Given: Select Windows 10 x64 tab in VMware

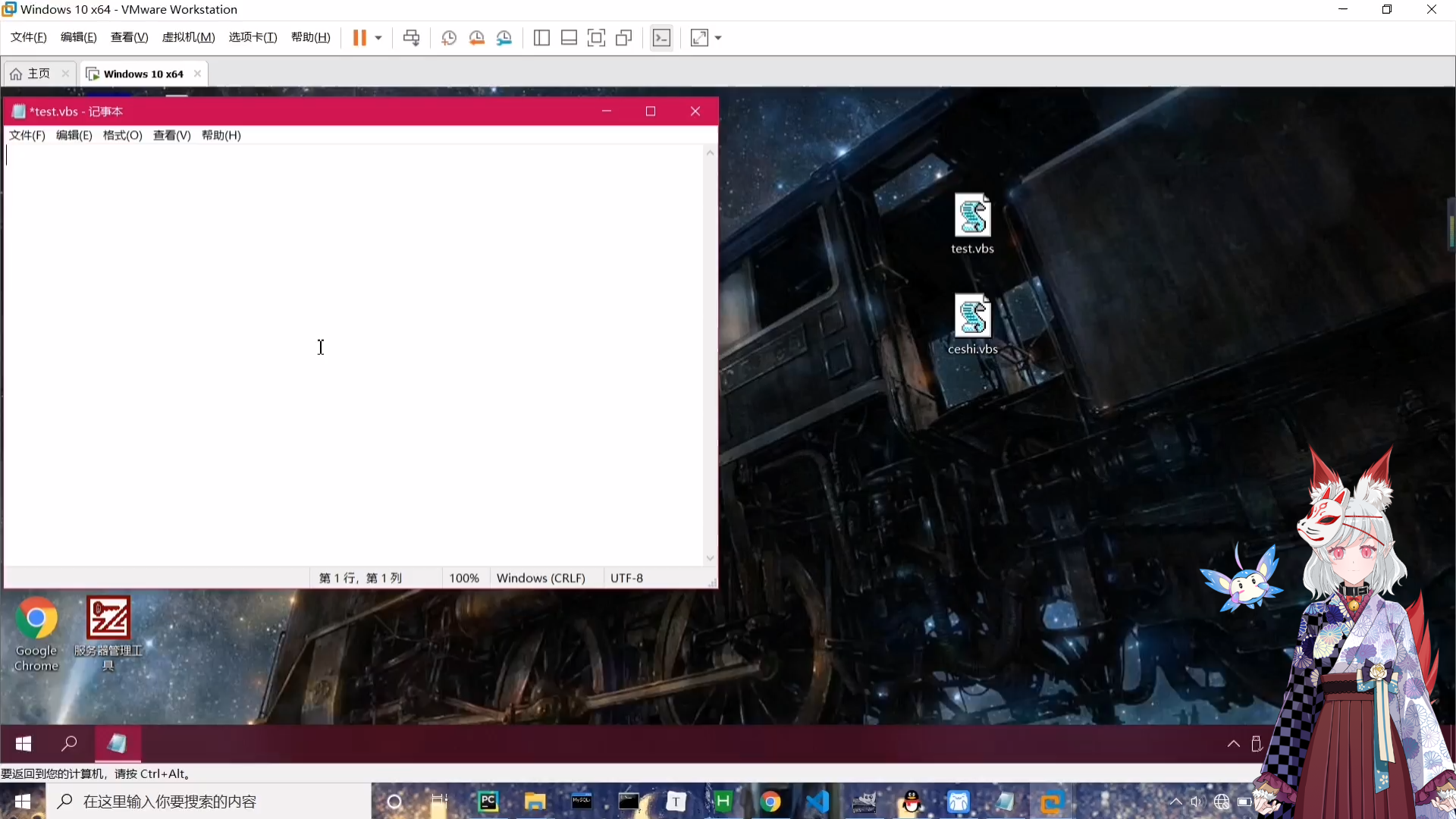Looking at the screenshot, I should point(143,73).
